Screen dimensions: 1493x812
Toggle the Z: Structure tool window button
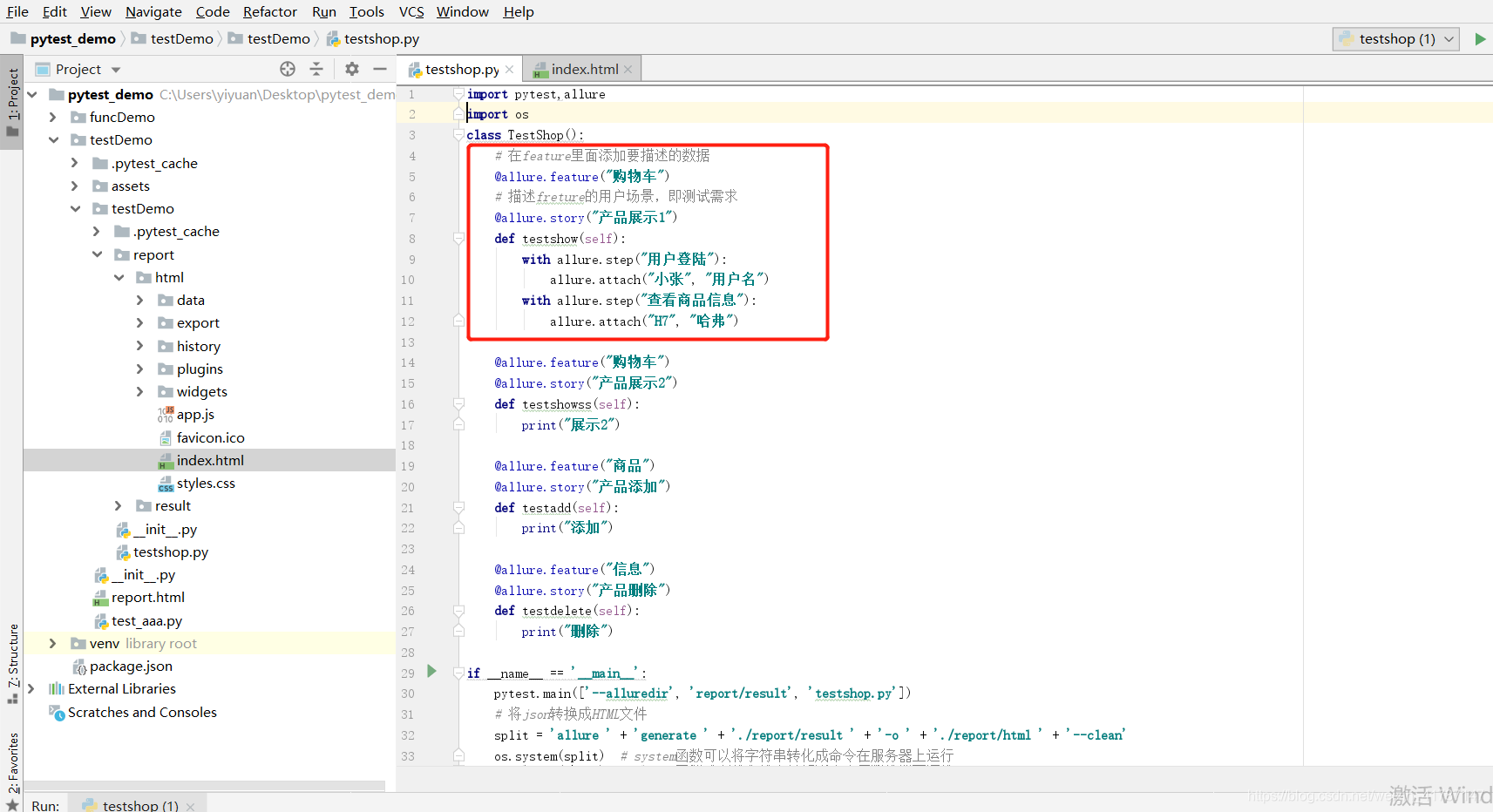click(x=12, y=662)
